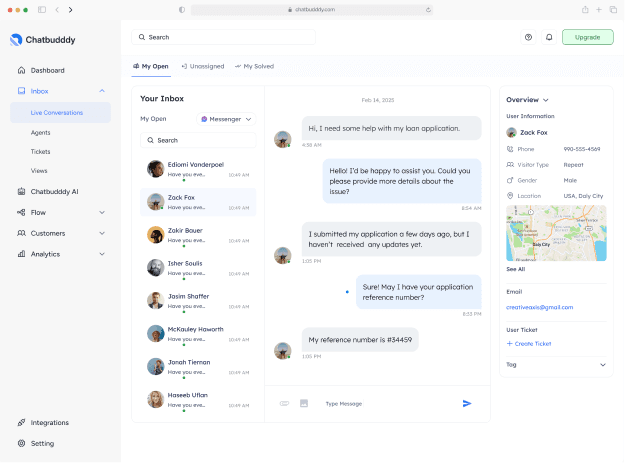Open Chatbudddy AI robot icon
This screenshot has width=625, height=463.
[22, 191]
